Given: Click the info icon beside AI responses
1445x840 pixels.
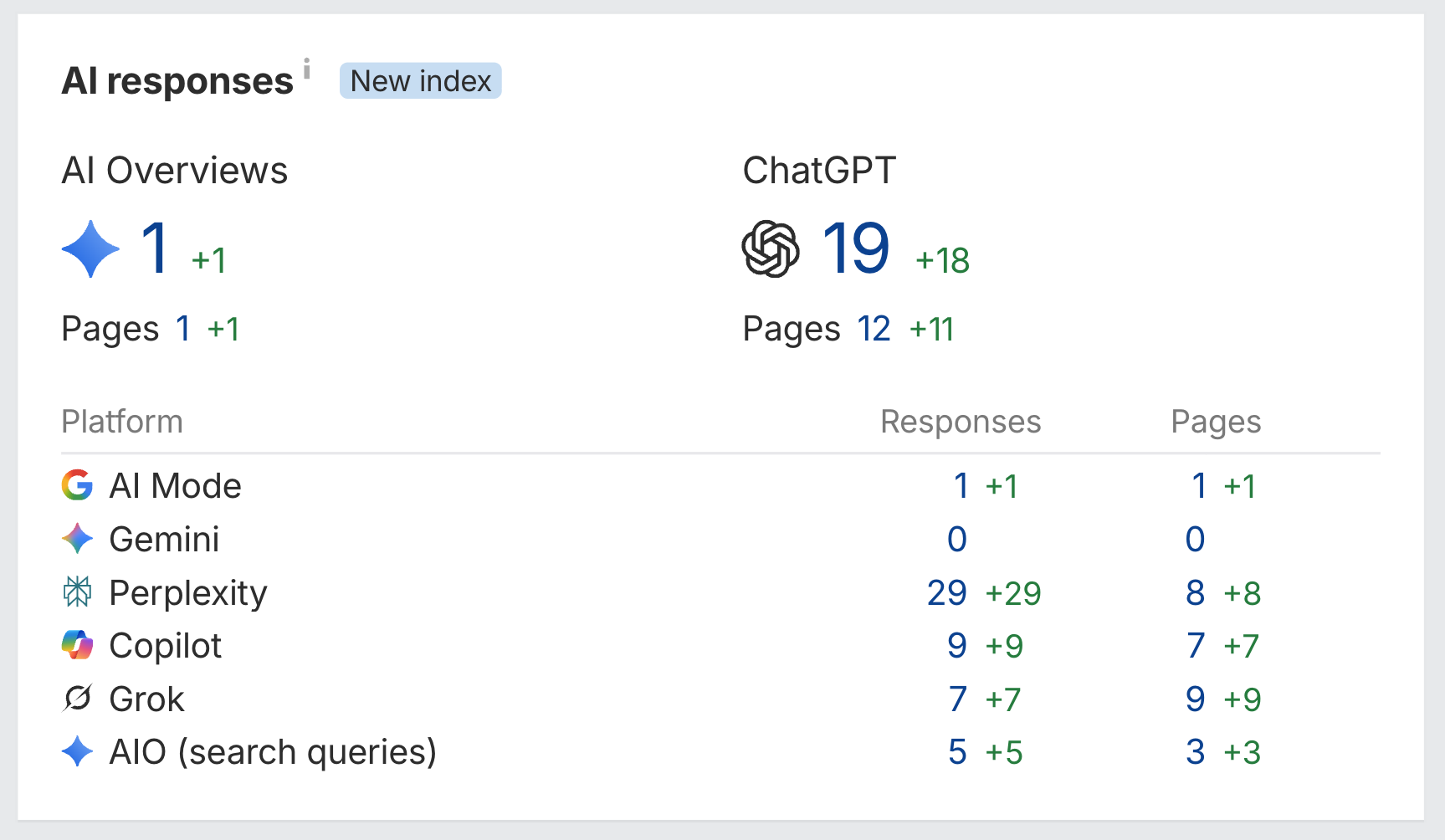Looking at the screenshot, I should click(307, 69).
